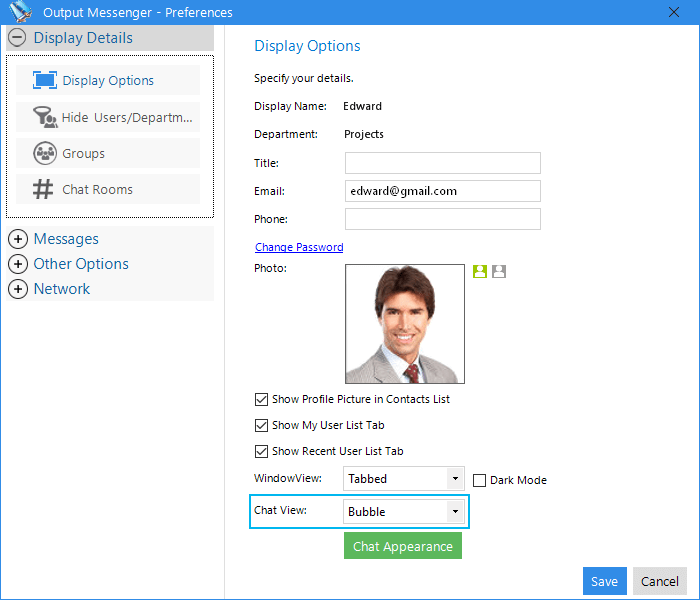Click the Cancel button
700x600 pixels.
pos(659,581)
